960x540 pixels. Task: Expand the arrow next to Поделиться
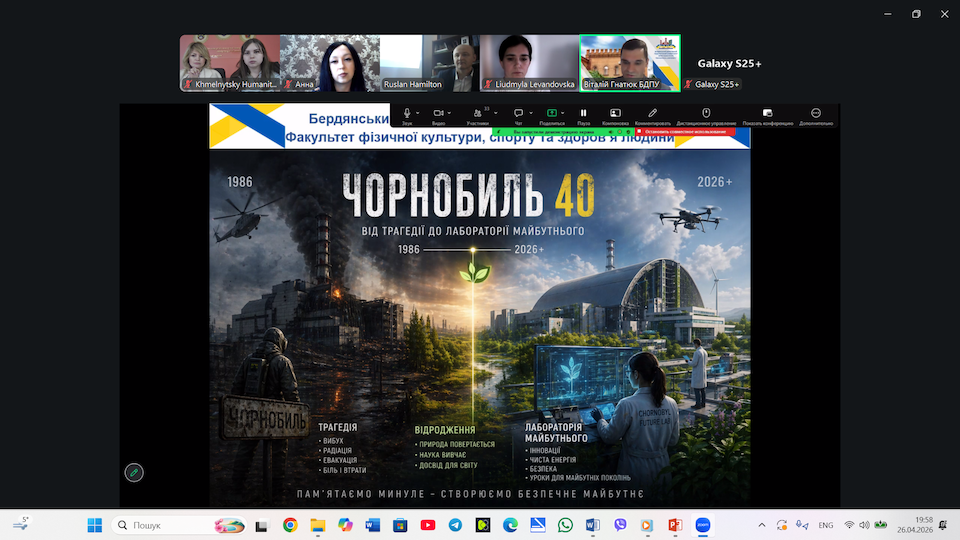pyautogui.click(x=563, y=113)
